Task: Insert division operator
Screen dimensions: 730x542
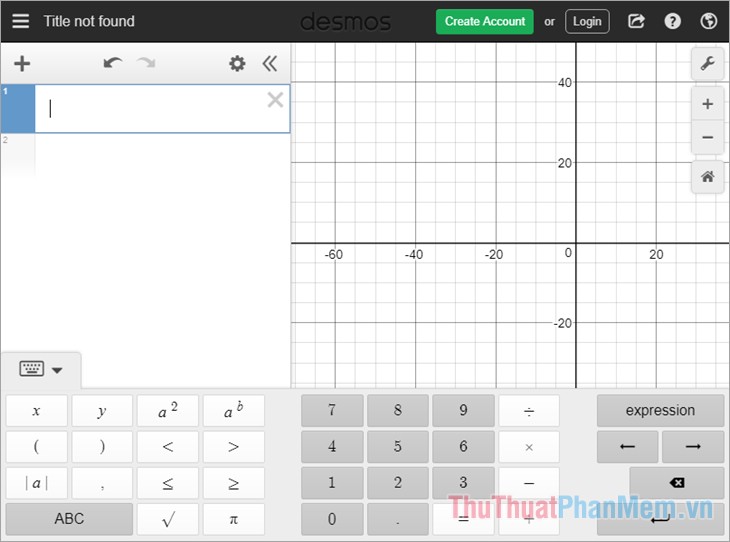Action: pyautogui.click(x=529, y=411)
